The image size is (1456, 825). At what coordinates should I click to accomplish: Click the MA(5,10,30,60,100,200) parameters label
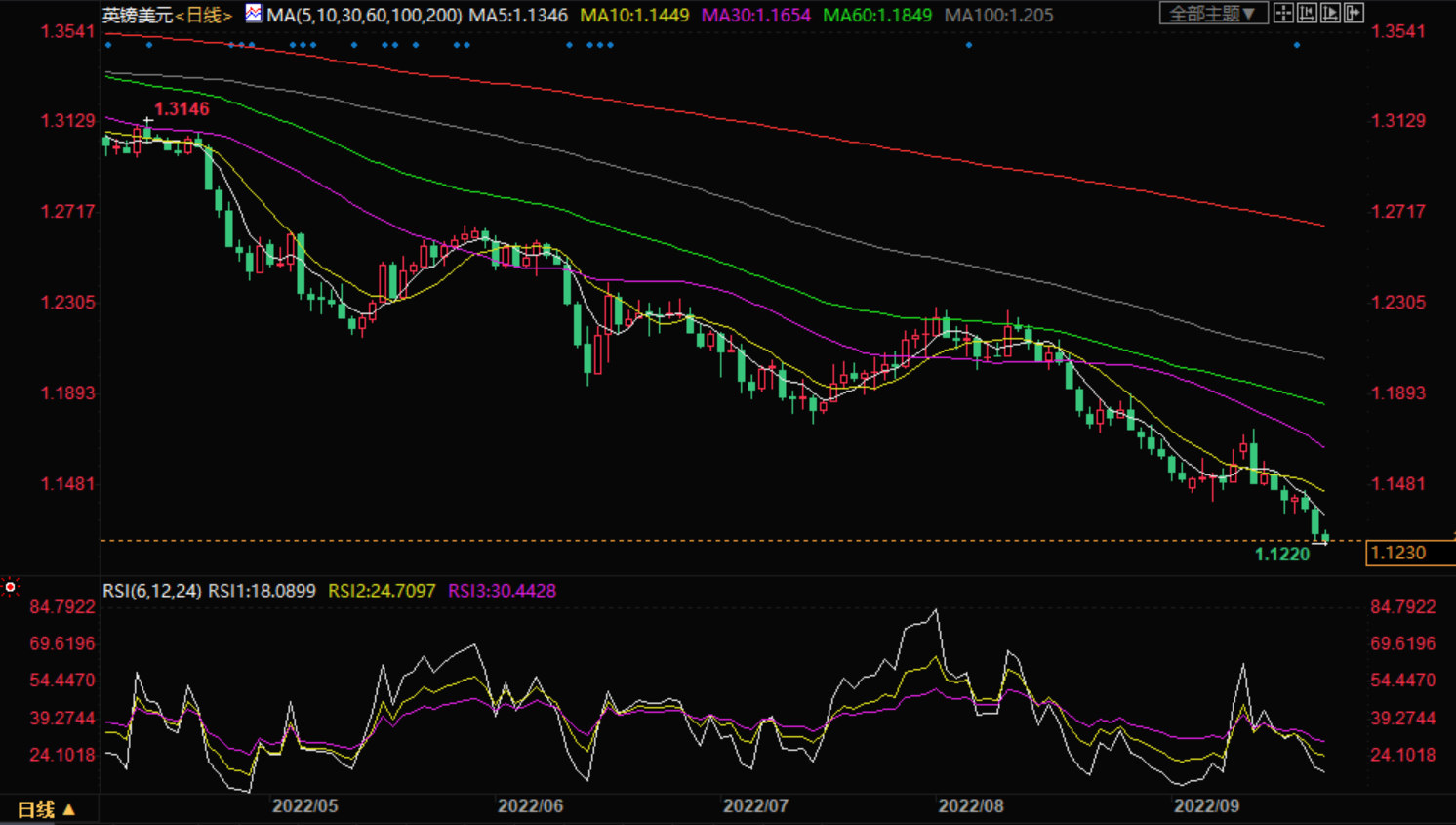[x=364, y=15]
